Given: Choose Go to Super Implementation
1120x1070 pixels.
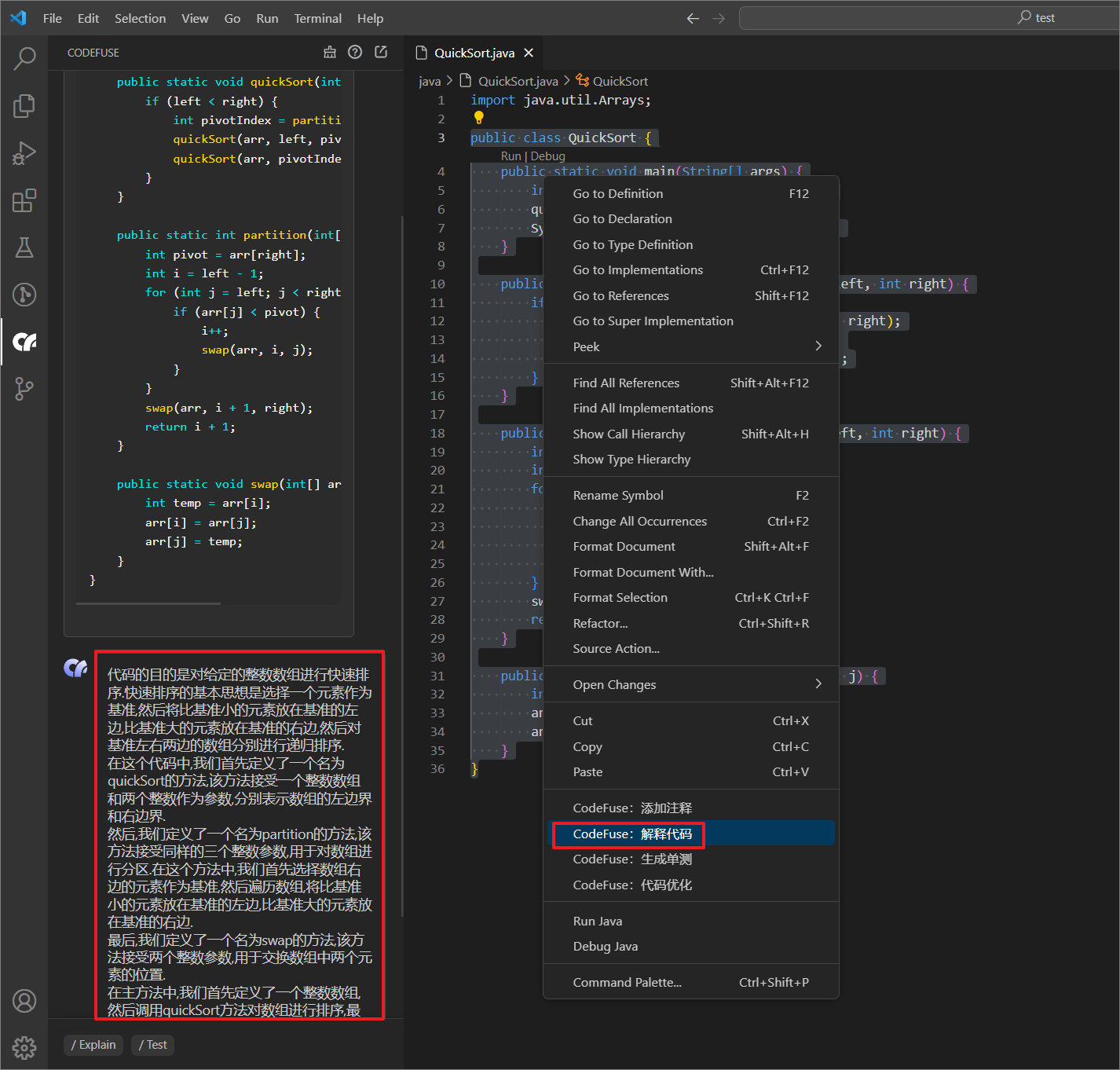Looking at the screenshot, I should tap(691, 321).
